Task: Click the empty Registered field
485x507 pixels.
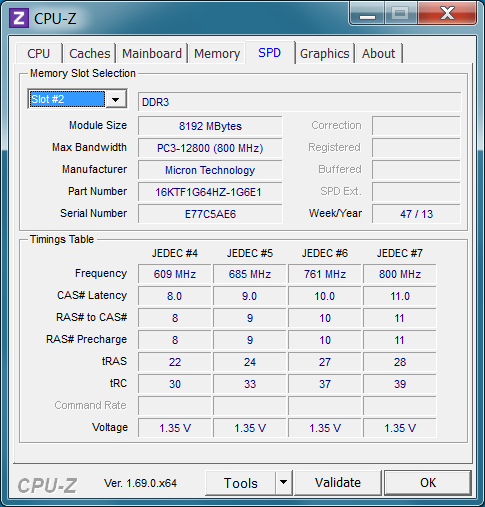Action: [x=416, y=148]
